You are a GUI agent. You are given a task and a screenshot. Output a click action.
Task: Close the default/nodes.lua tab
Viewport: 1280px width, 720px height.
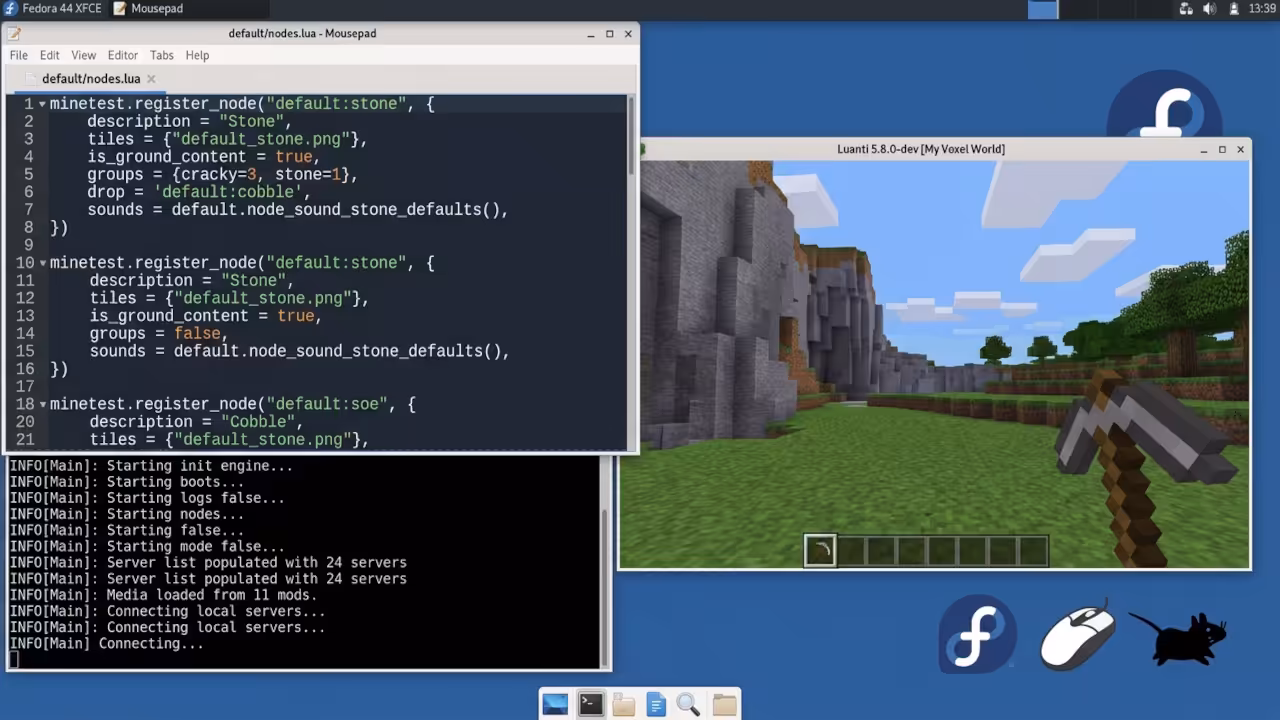pyautogui.click(x=152, y=79)
